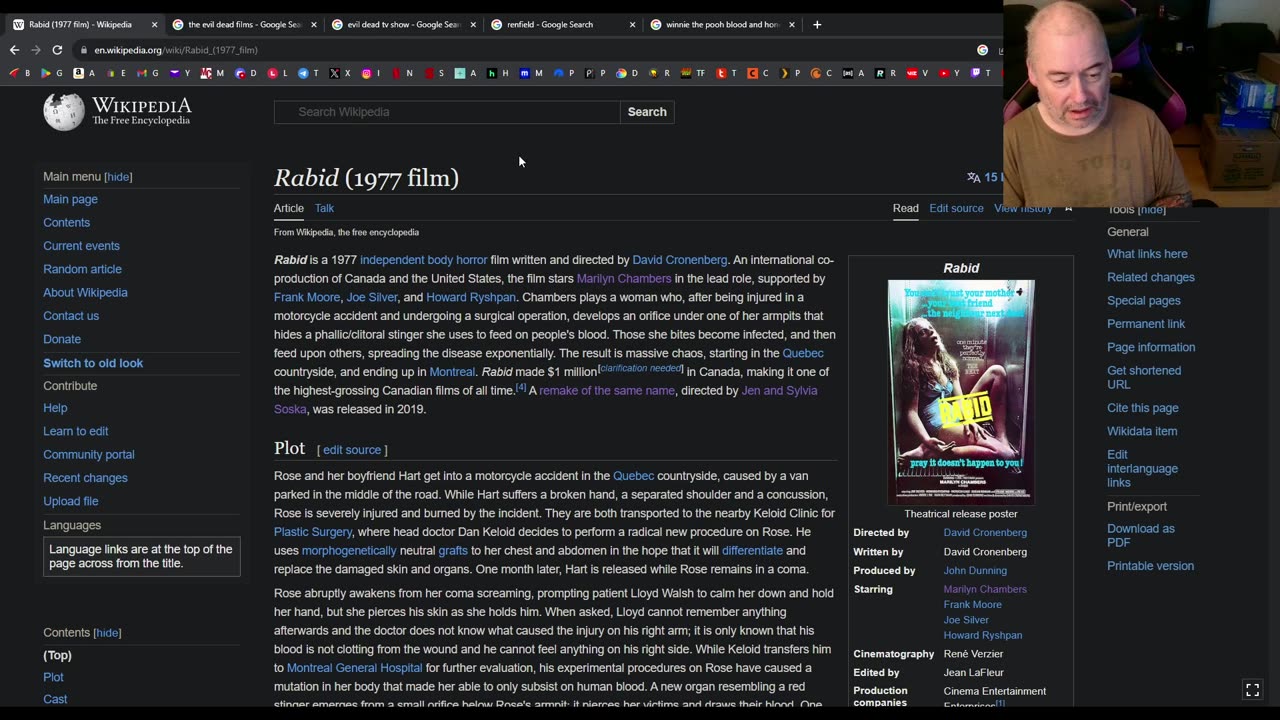
Task: Click the fullscreen icon at bottom right
Action: 1252,690
